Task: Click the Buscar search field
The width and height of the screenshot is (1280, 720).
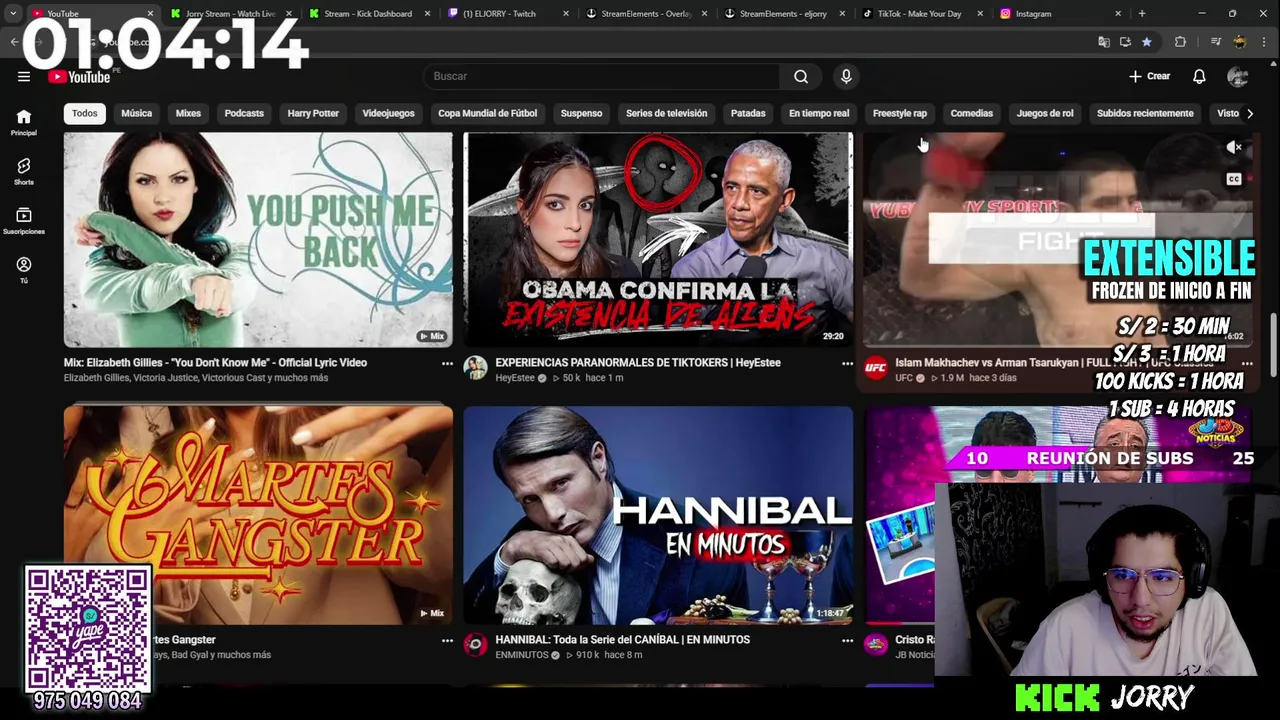Action: click(602, 76)
